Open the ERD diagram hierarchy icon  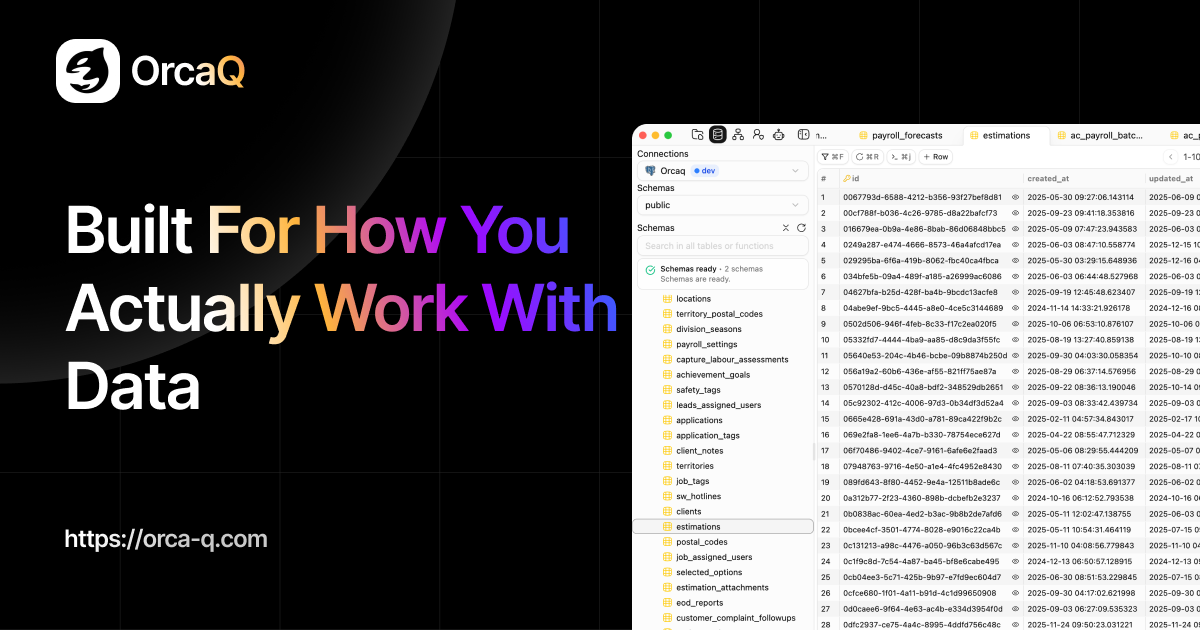coord(738,135)
